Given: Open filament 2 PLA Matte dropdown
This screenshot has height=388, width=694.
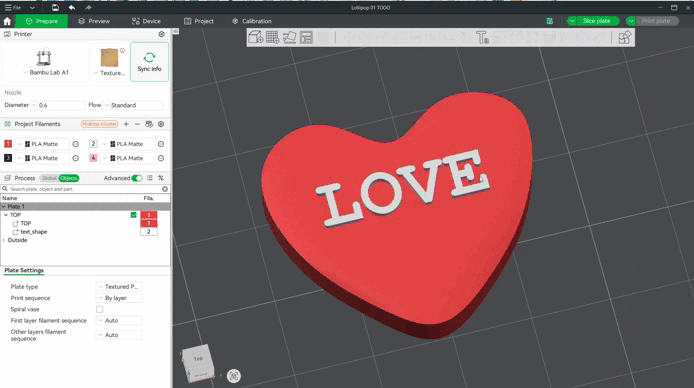Looking at the screenshot, I should pyautogui.click(x=127, y=144).
